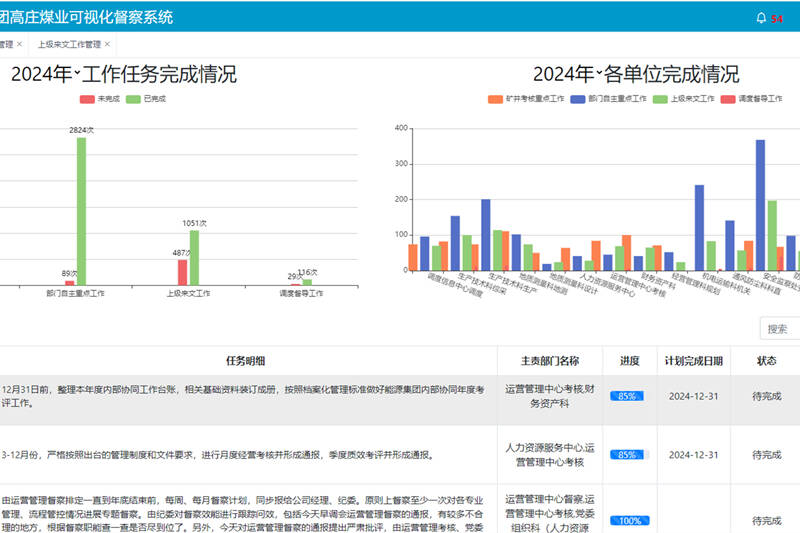Viewport: 800px width, 533px height.
Task: Close the partially visible 管理 tab
Action: 19,44
